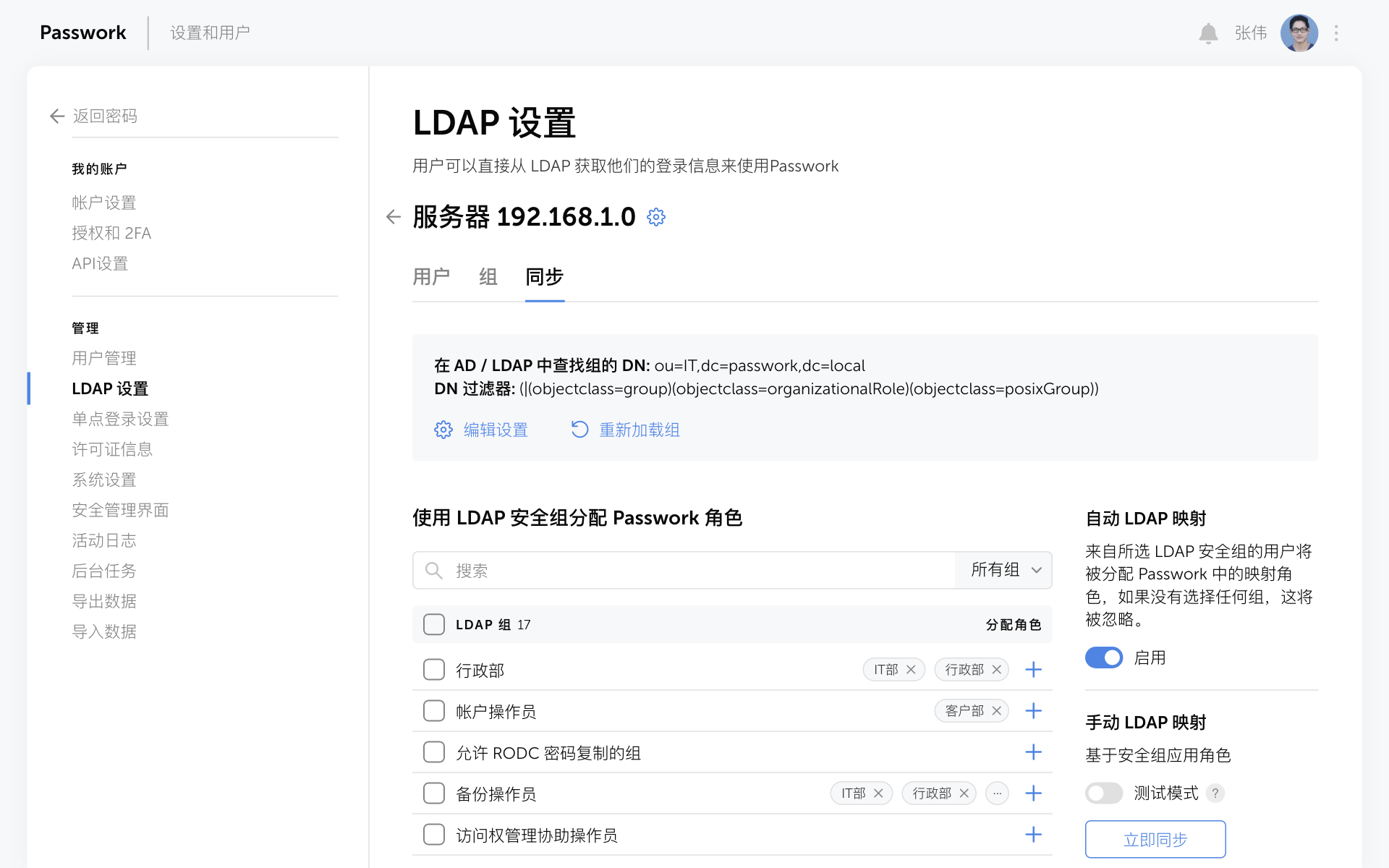Open the notifications bell
The height and width of the screenshot is (868, 1389).
tap(1208, 33)
